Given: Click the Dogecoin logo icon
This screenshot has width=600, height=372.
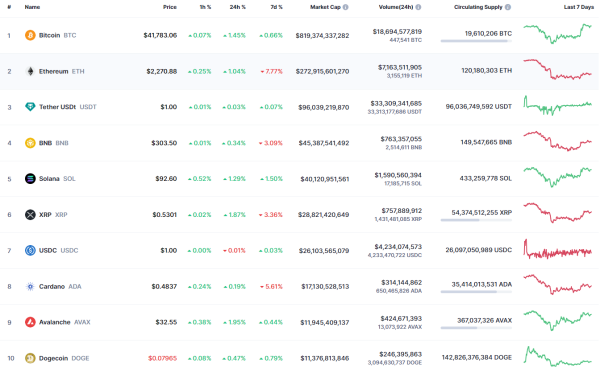Looking at the screenshot, I should point(30,358).
